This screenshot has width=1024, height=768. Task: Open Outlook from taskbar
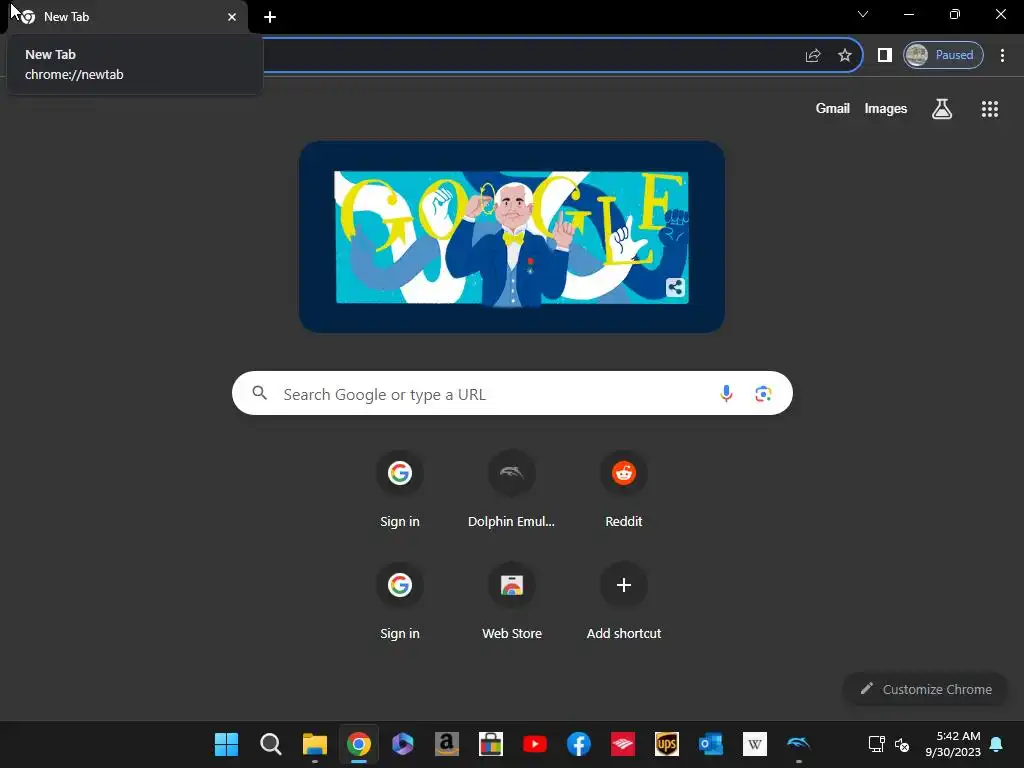[711, 744]
